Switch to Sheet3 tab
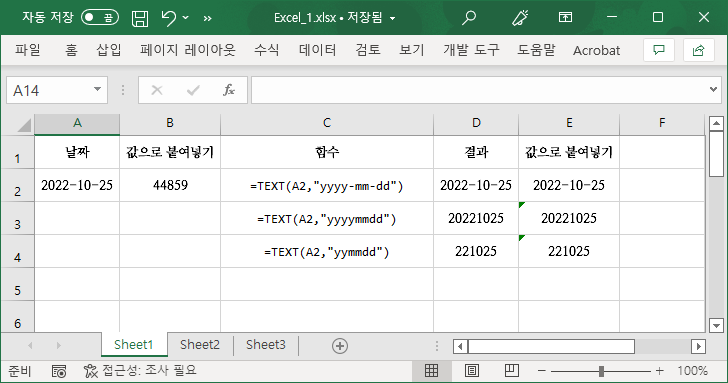The image size is (728, 383). click(266, 345)
